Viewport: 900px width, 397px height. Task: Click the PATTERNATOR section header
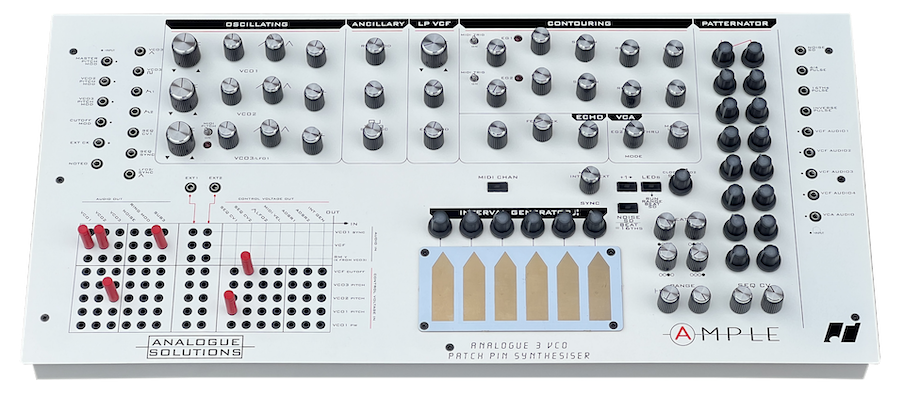[x=735, y=24]
